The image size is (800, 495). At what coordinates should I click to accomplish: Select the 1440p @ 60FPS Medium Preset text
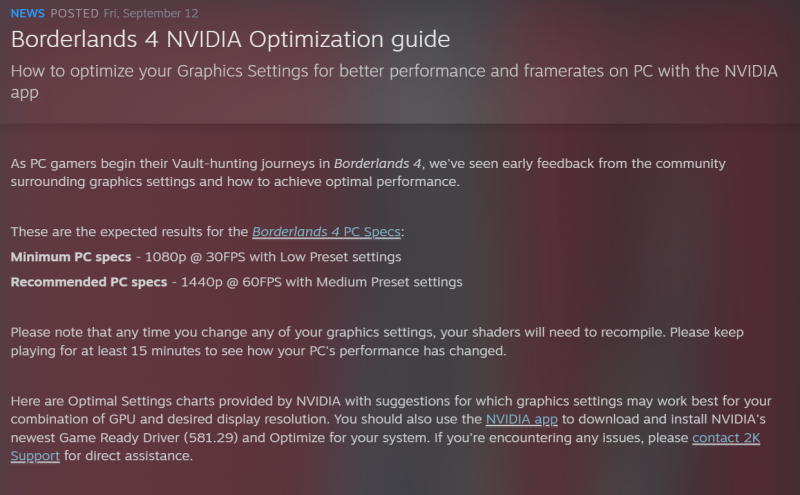pos(321,282)
